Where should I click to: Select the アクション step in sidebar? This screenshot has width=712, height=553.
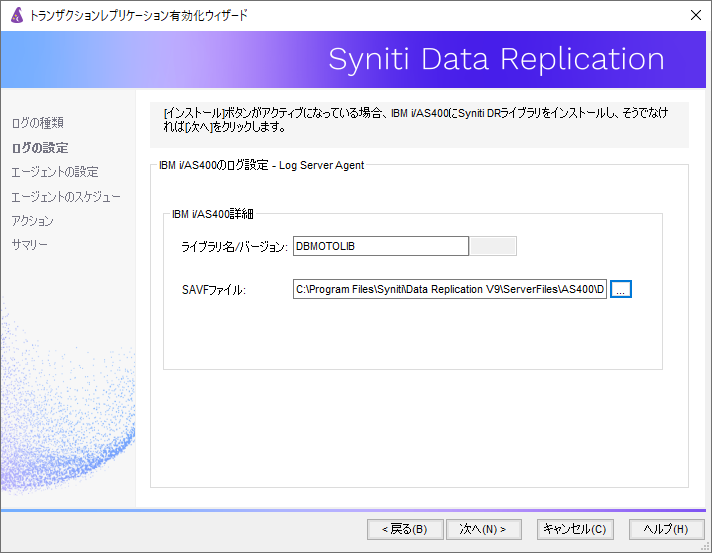[32, 221]
